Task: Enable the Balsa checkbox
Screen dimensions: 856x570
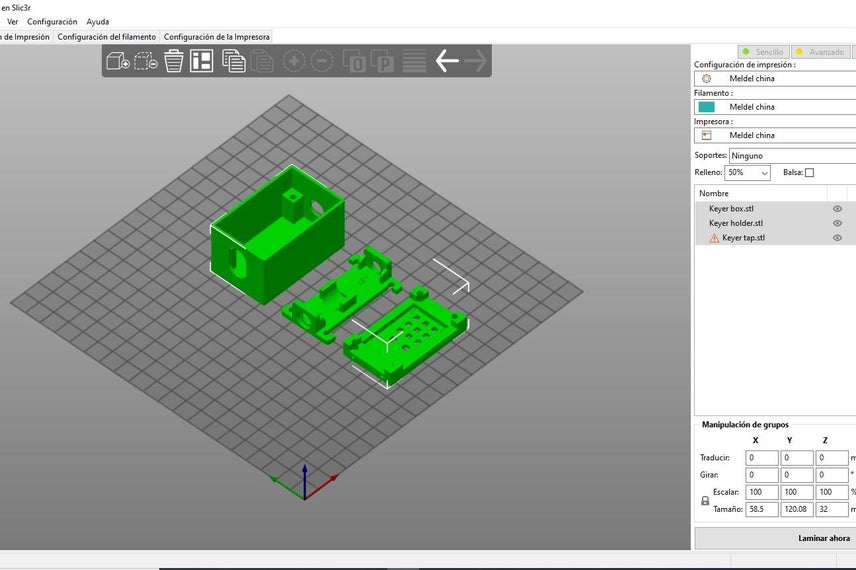Action: coord(810,173)
